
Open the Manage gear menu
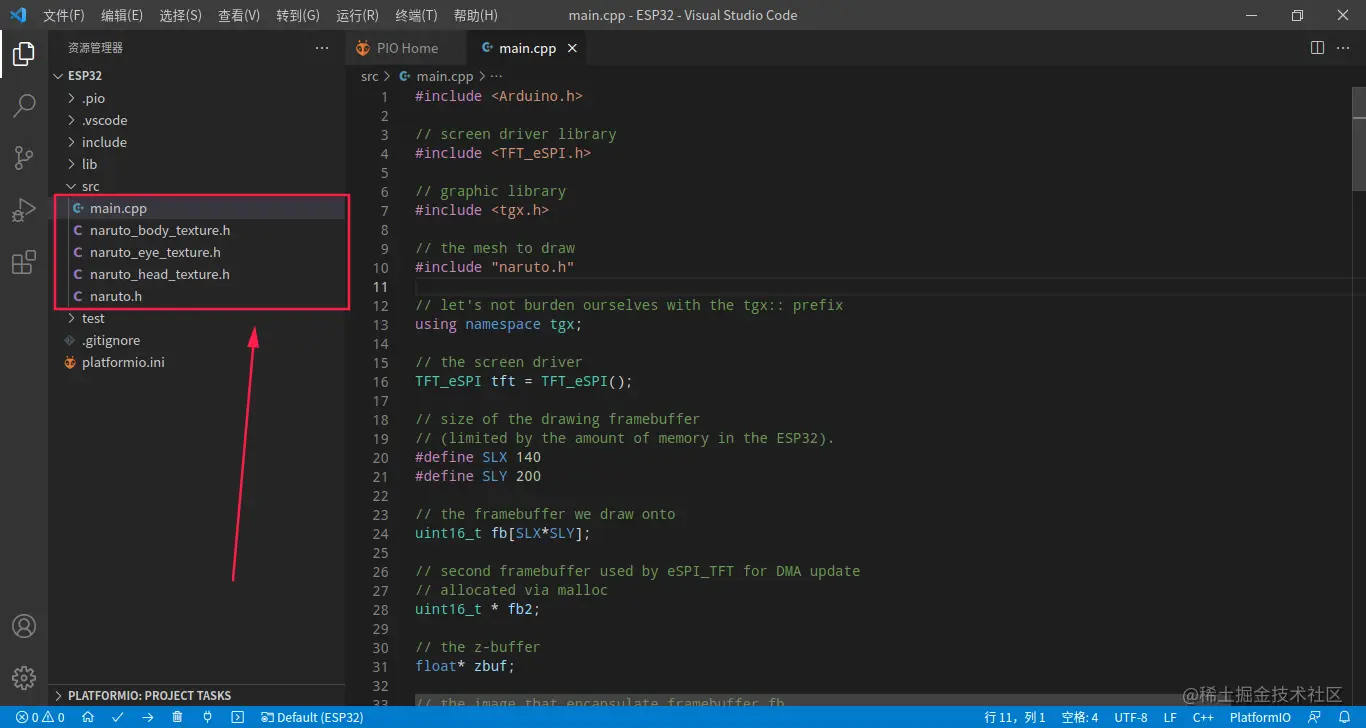(23, 677)
